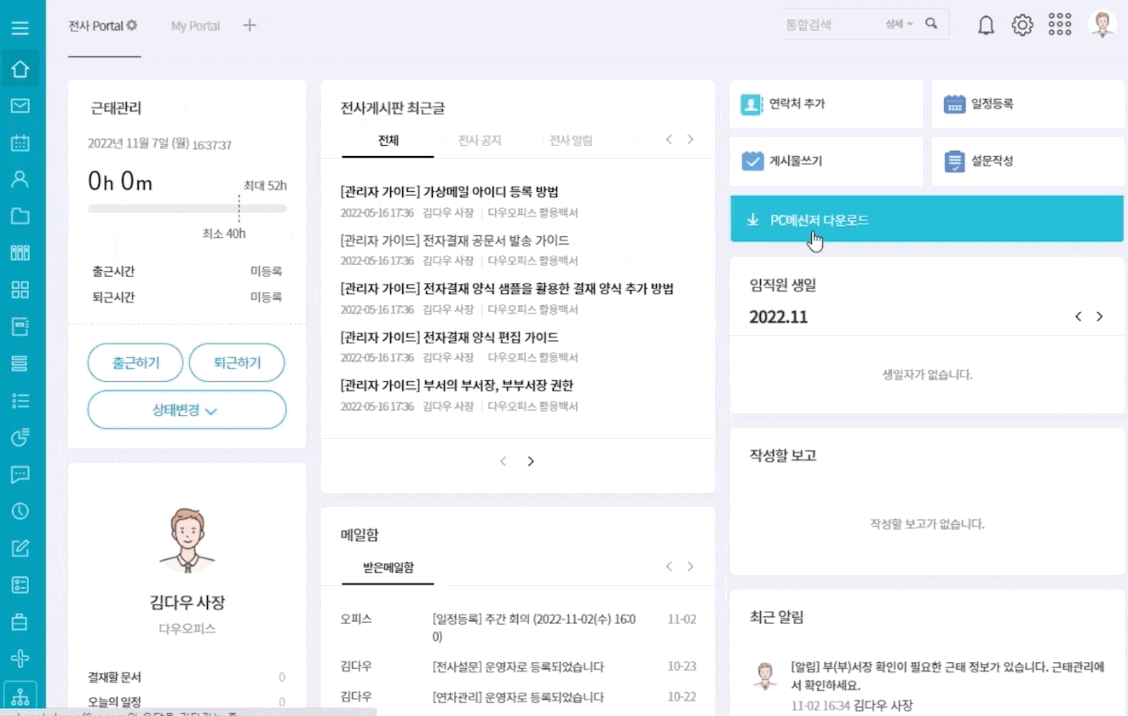Show next month birthdays with right chevron

click(x=1100, y=316)
